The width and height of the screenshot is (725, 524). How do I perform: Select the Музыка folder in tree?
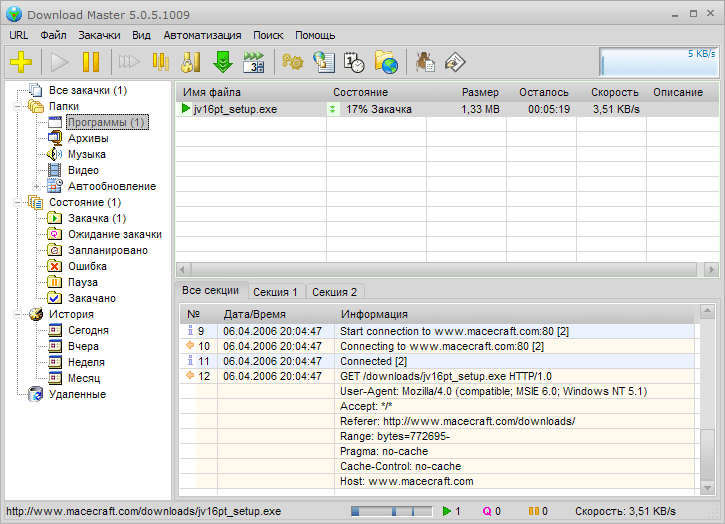coord(87,154)
